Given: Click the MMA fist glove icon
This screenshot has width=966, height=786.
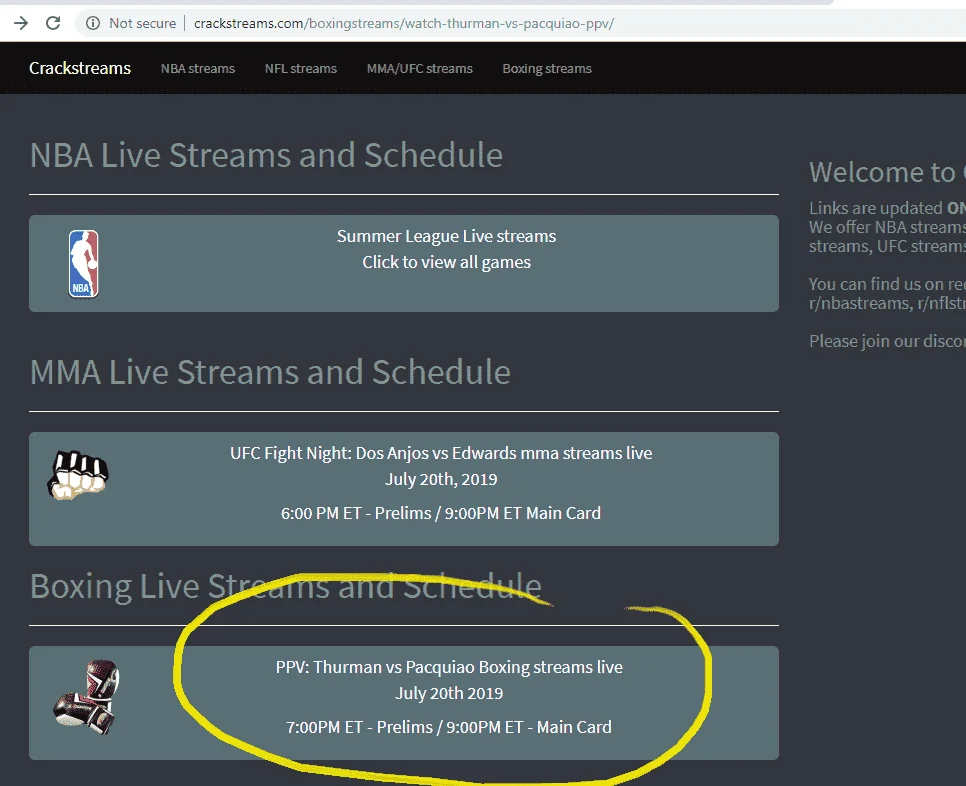Looking at the screenshot, I should [78, 475].
